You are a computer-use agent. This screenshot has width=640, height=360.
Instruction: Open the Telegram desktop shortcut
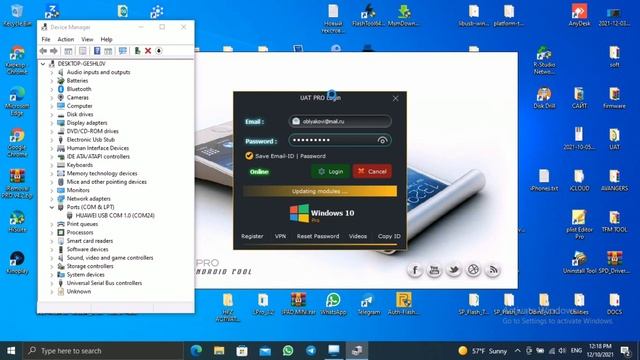point(369,304)
